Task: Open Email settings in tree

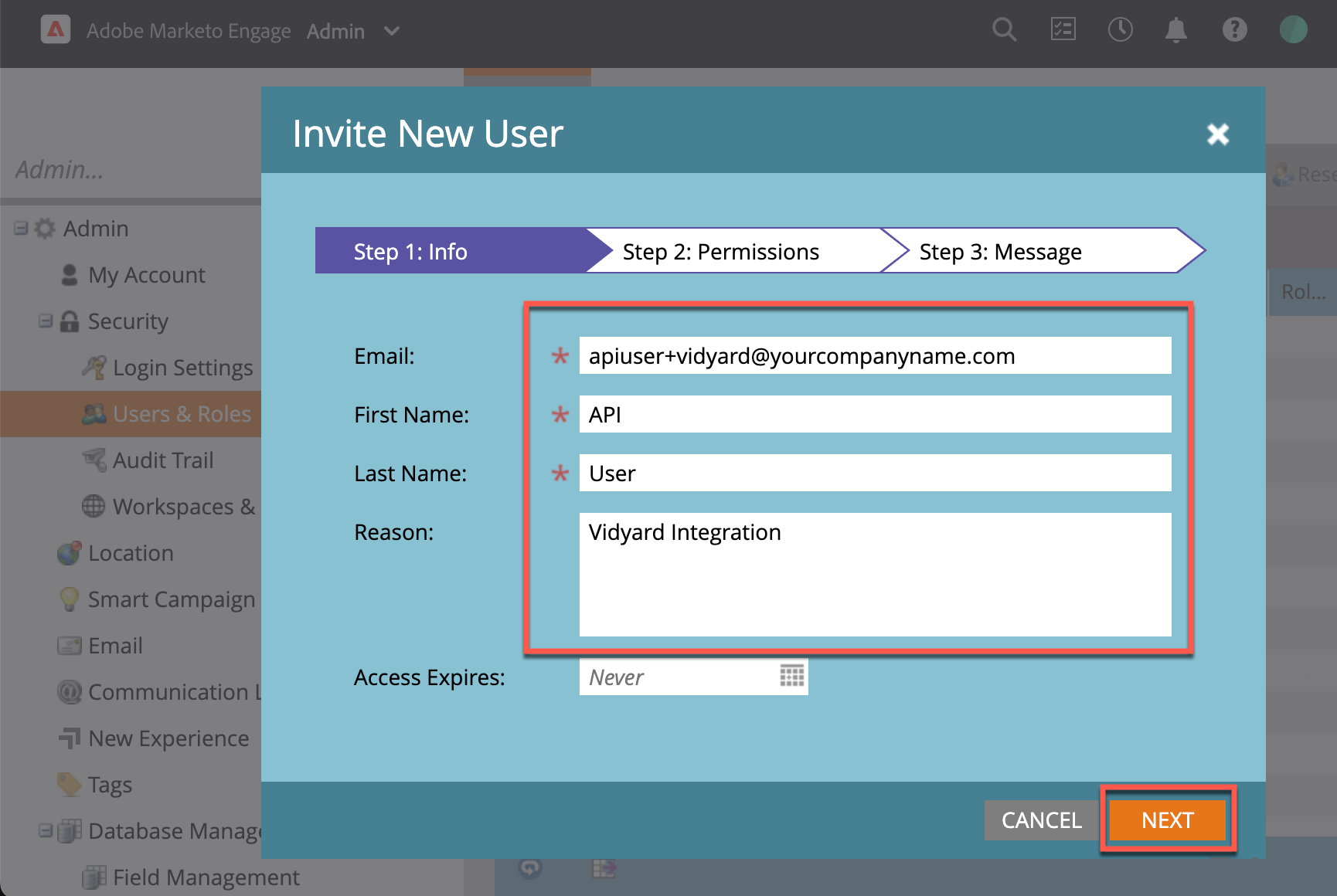Action: tap(115, 646)
